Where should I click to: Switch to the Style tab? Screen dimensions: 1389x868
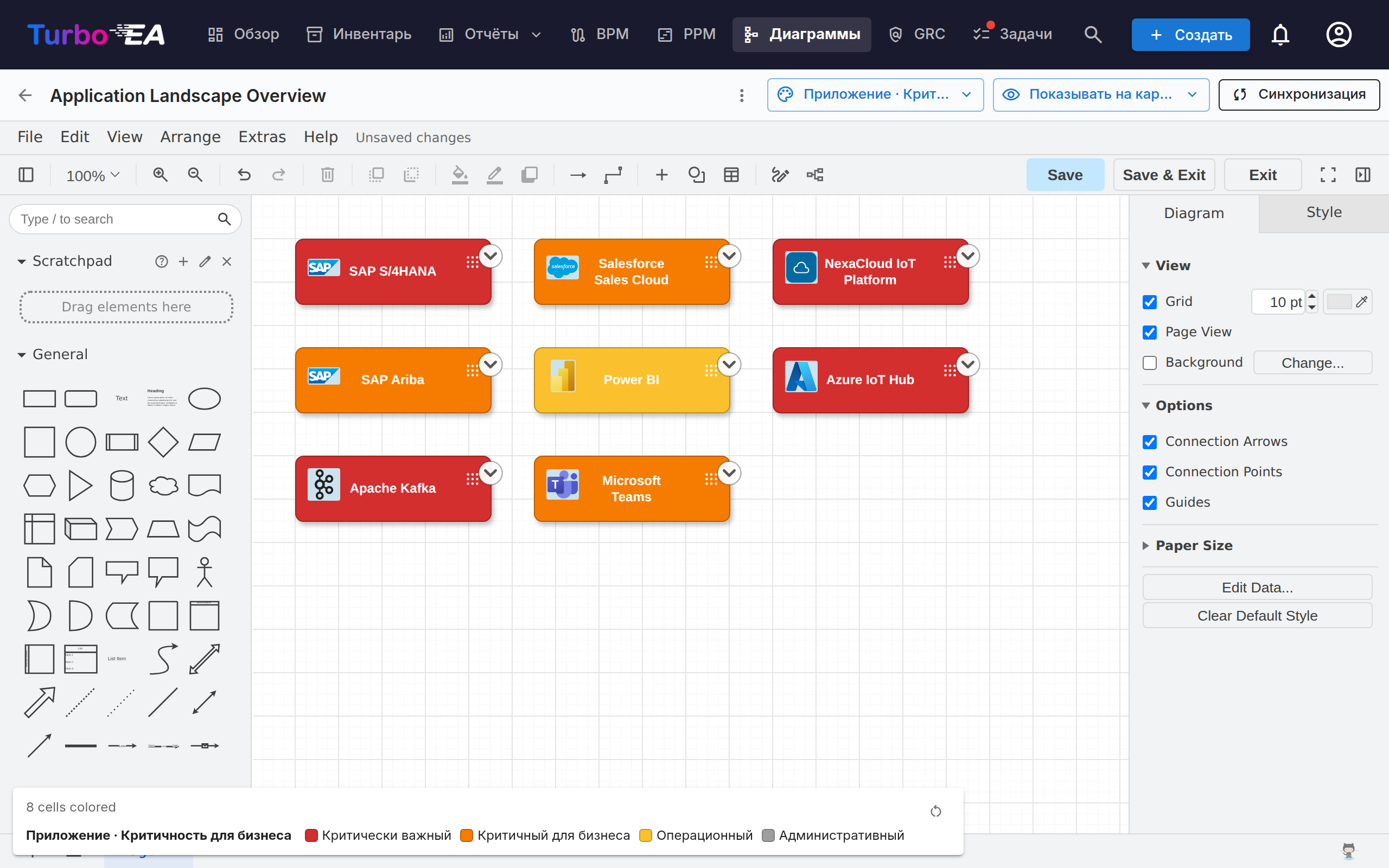(x=1323, y=213)
